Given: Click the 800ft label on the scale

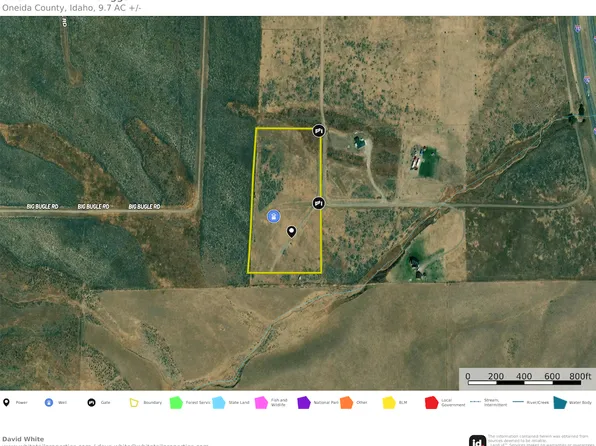Looking at the screenshot, I should tap(580, 376).
